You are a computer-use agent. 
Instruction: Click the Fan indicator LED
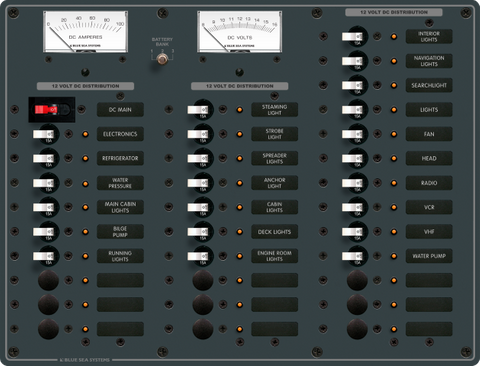coord(394,134)
